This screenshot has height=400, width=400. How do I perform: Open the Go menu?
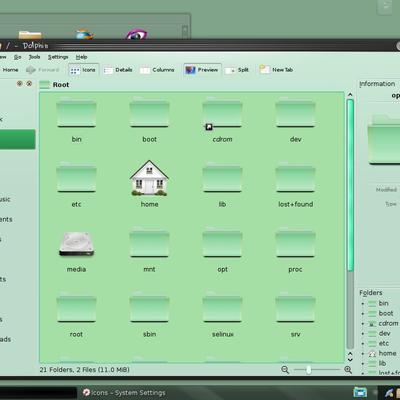click(x=17, y=57)
